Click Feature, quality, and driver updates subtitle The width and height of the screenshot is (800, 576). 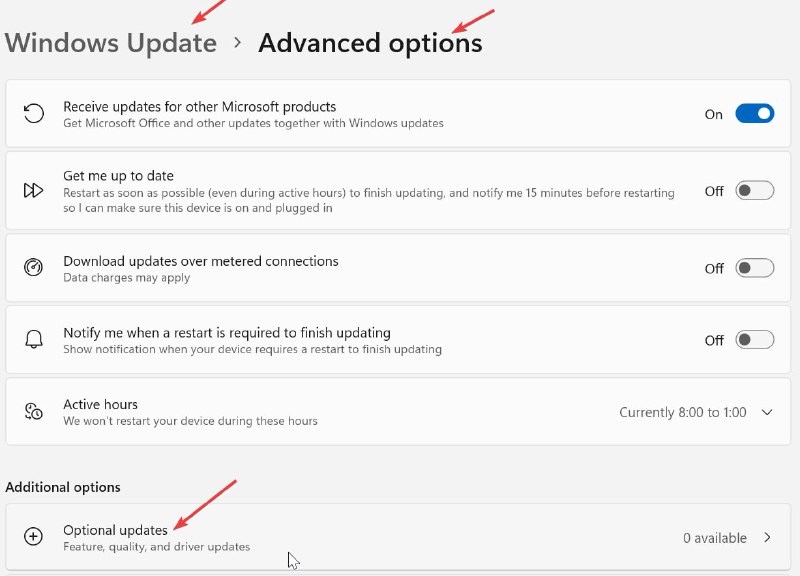click(x=157, y=547)
